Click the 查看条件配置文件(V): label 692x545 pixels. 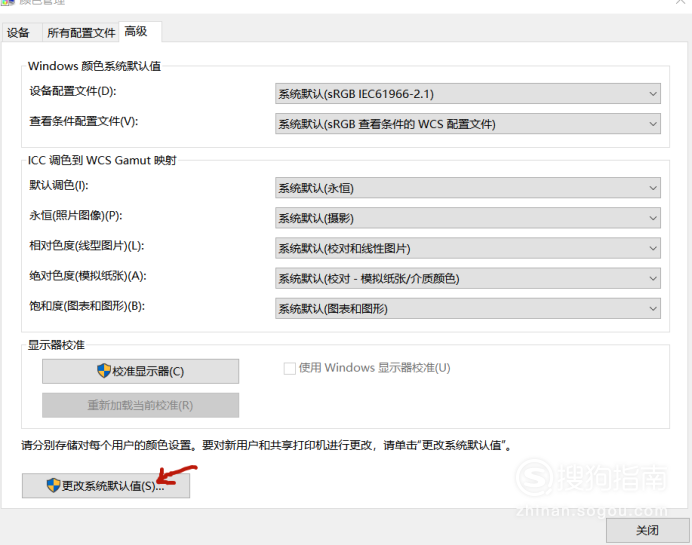pyautogui.click(x=84, y=121)
